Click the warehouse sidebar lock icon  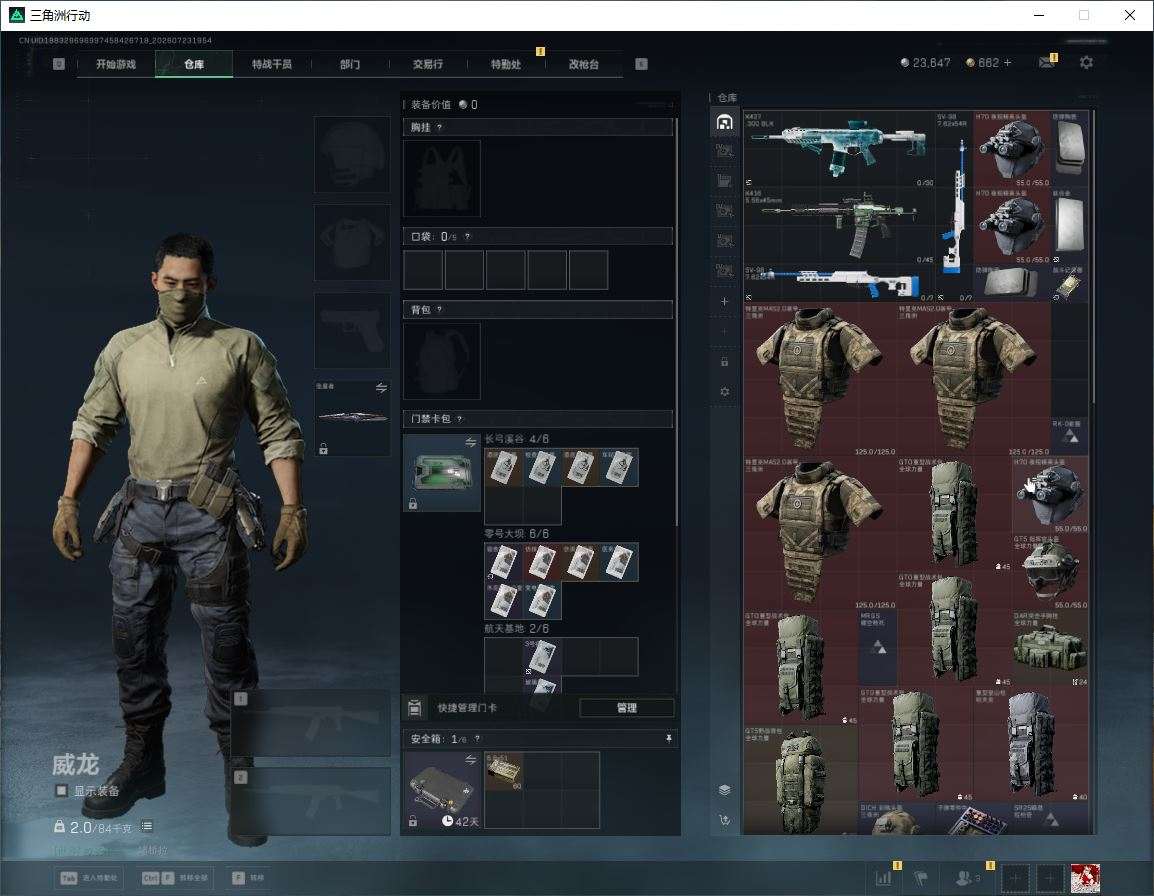pos(724,361)
